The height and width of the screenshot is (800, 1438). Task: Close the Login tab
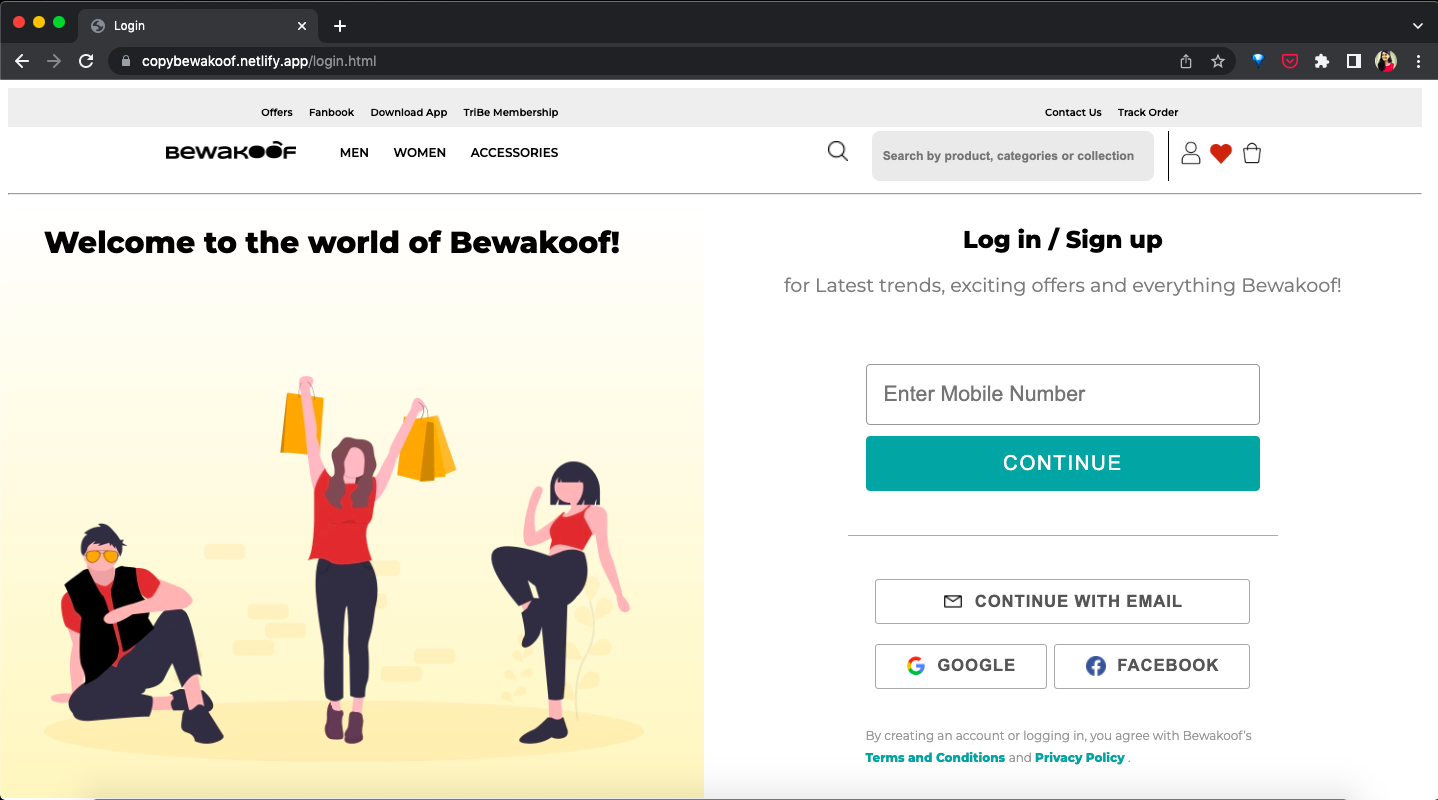pos(302,26)
